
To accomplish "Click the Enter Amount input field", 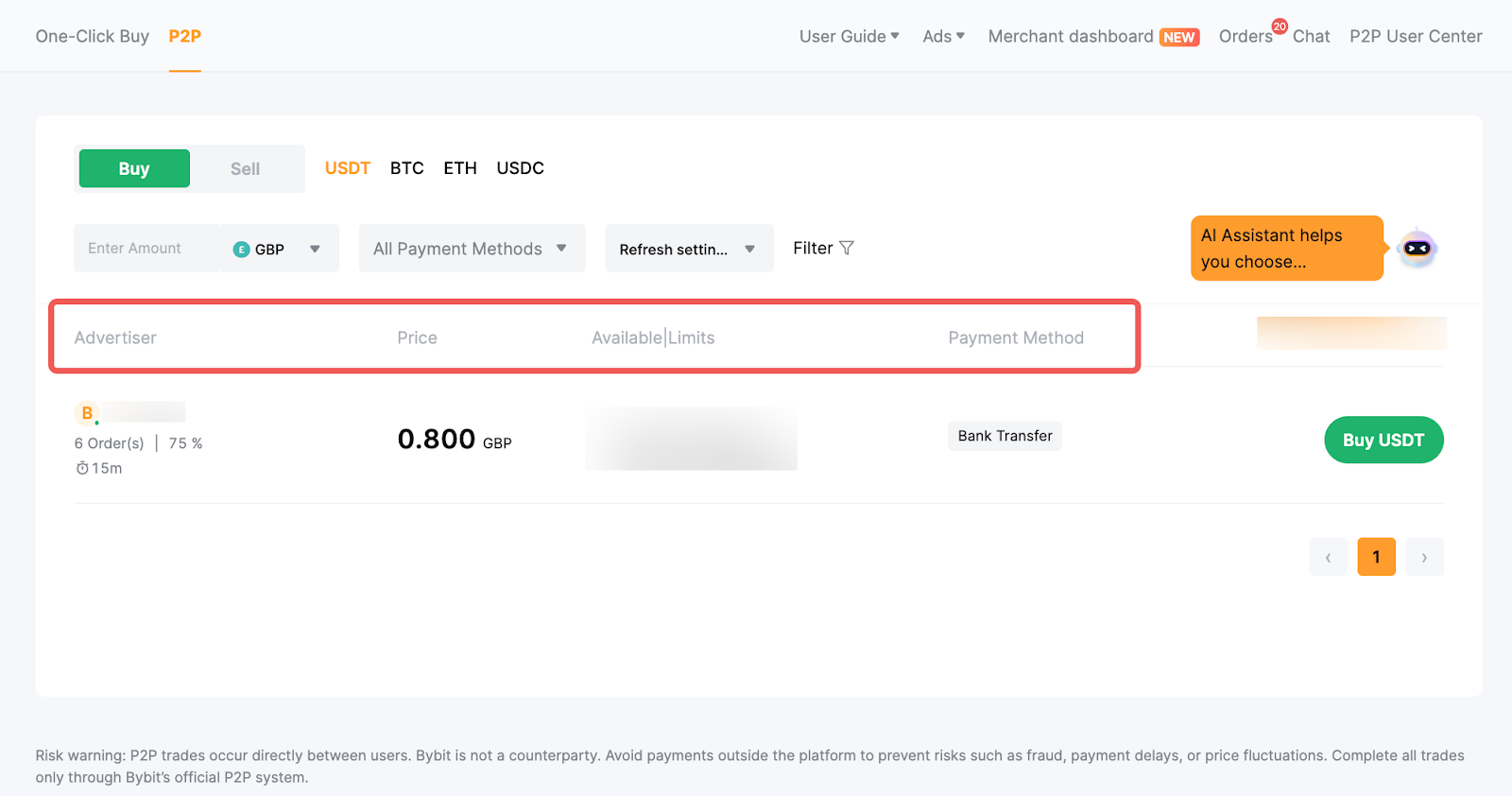I will (146, 249).
